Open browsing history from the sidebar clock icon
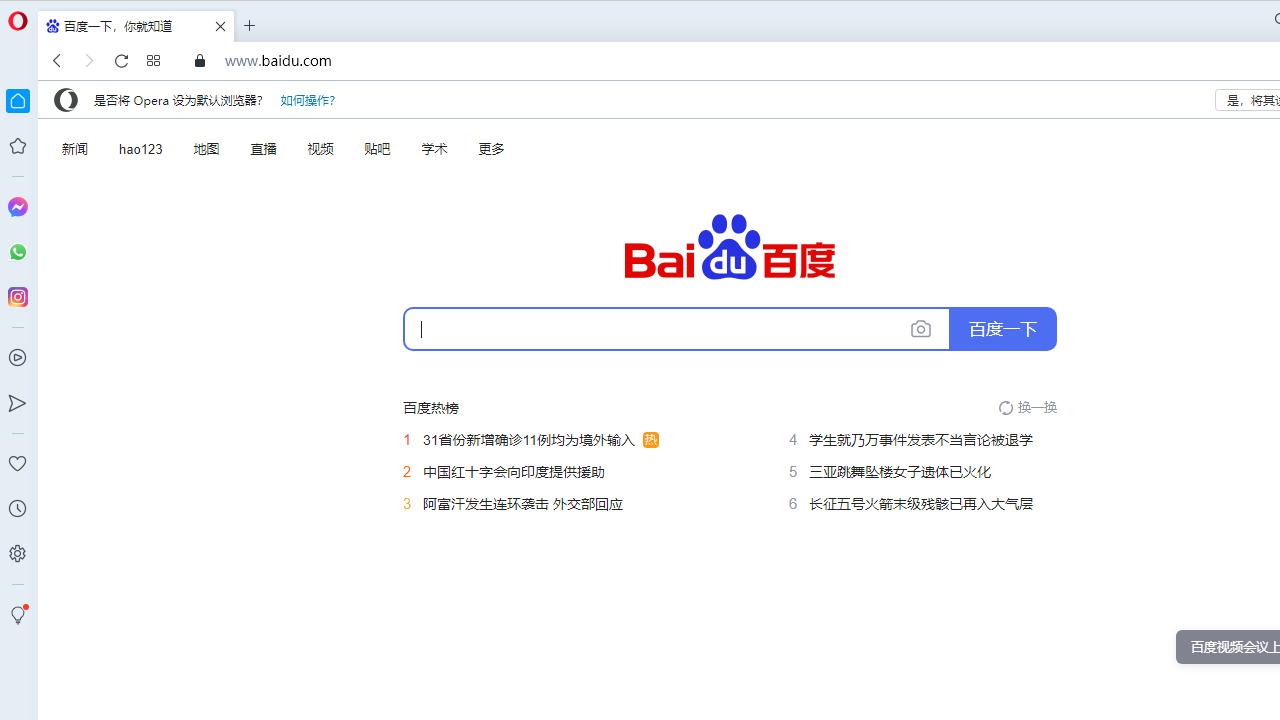The image size is (1280, 720). (x=17, y=509)
